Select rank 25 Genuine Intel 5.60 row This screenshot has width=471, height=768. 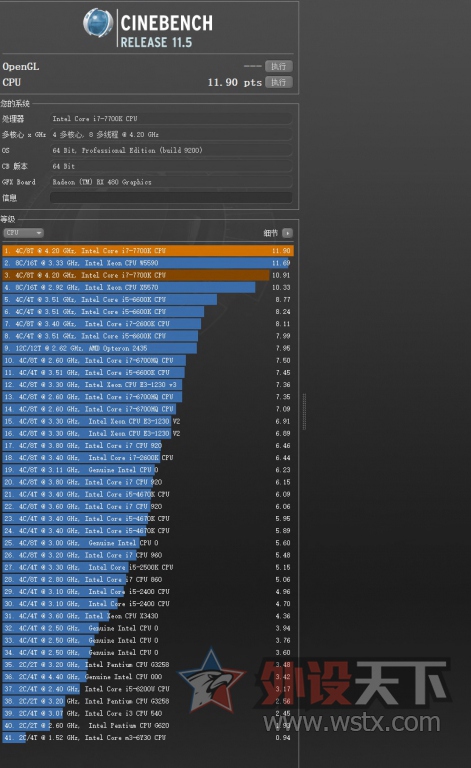[148, 543]
